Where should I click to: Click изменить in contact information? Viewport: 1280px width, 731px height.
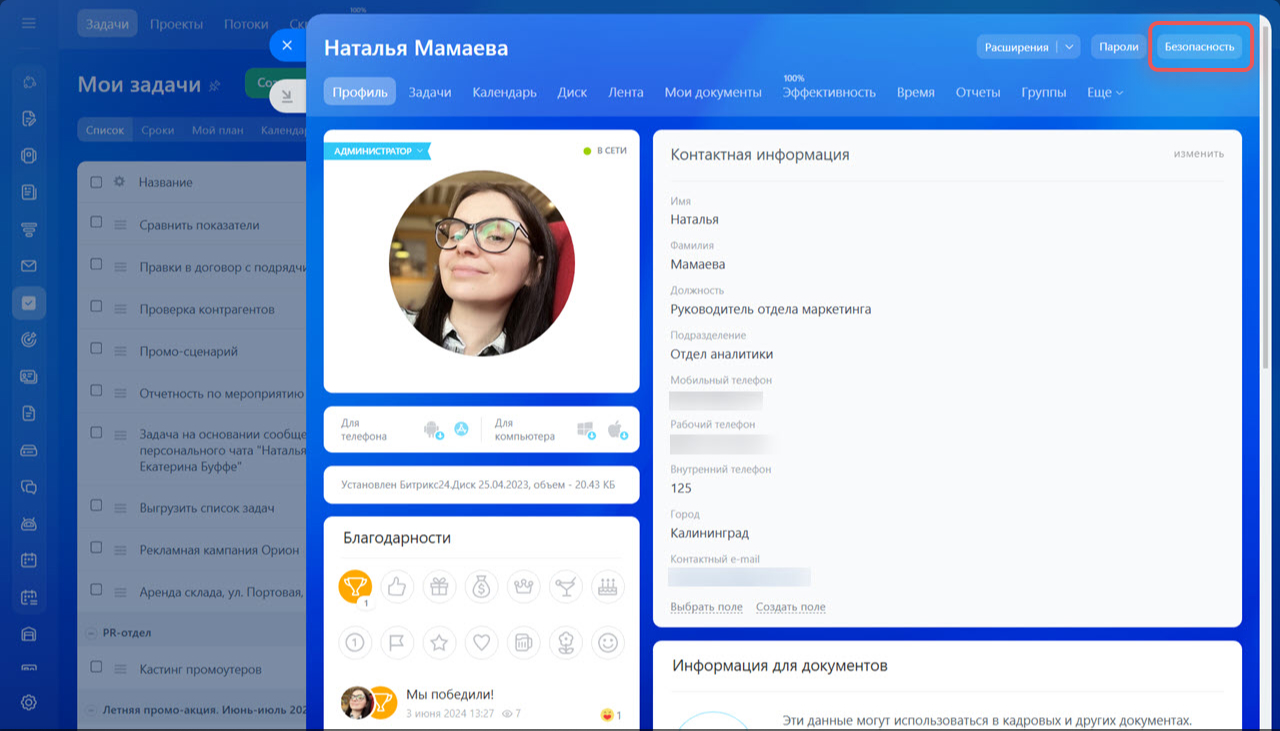click(1198, 154)
